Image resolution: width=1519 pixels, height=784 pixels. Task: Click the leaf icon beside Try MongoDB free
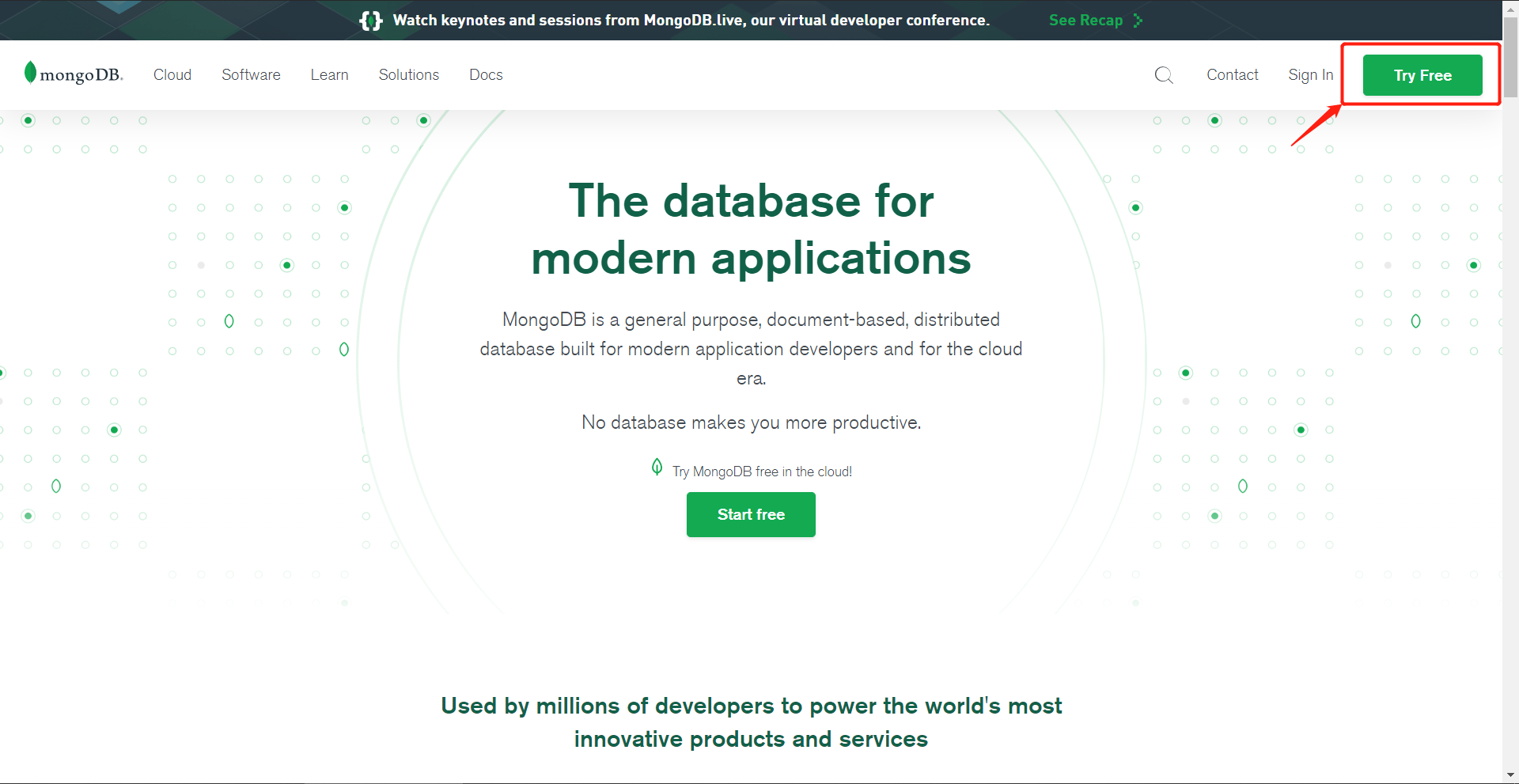(x=657, y=468)
